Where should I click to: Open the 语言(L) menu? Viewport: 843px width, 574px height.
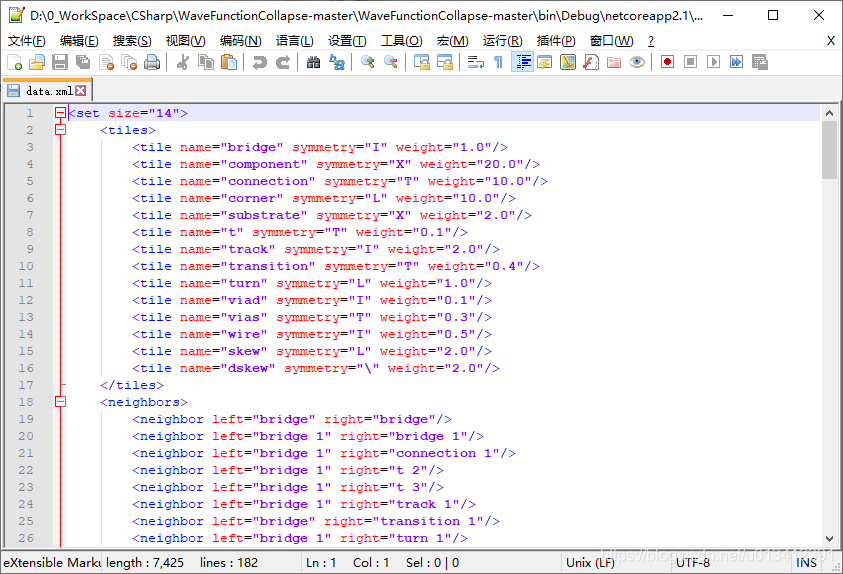[294, 41]
